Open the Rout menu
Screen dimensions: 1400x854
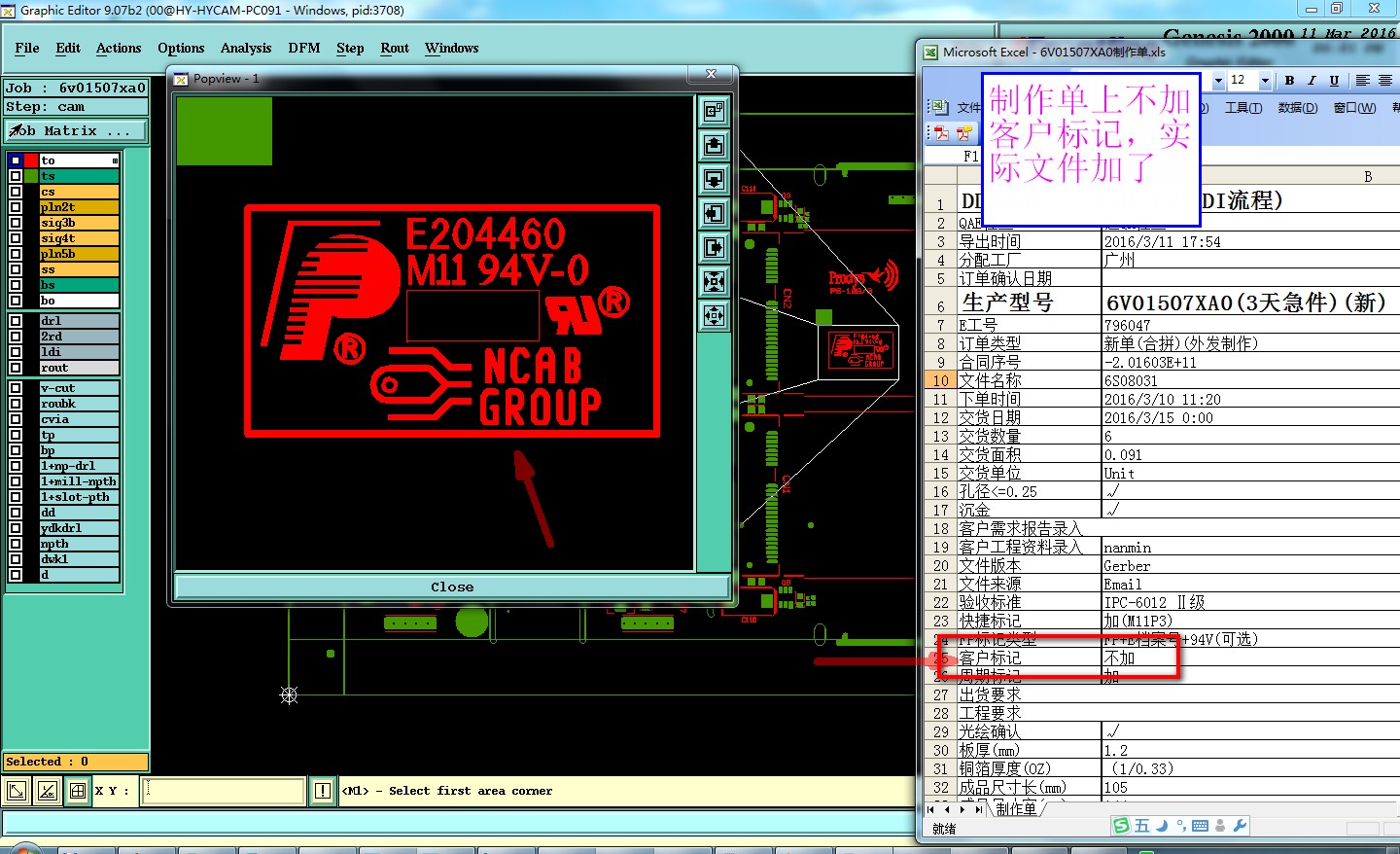[x=395, y=48]
